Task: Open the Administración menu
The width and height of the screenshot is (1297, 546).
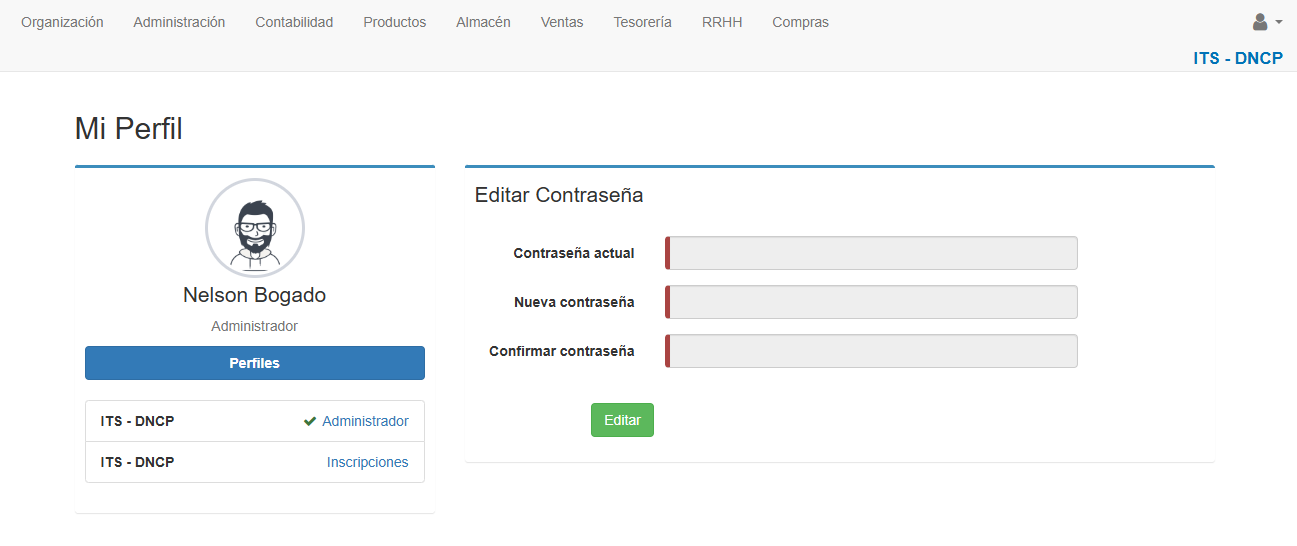Action: coord(179,22)
